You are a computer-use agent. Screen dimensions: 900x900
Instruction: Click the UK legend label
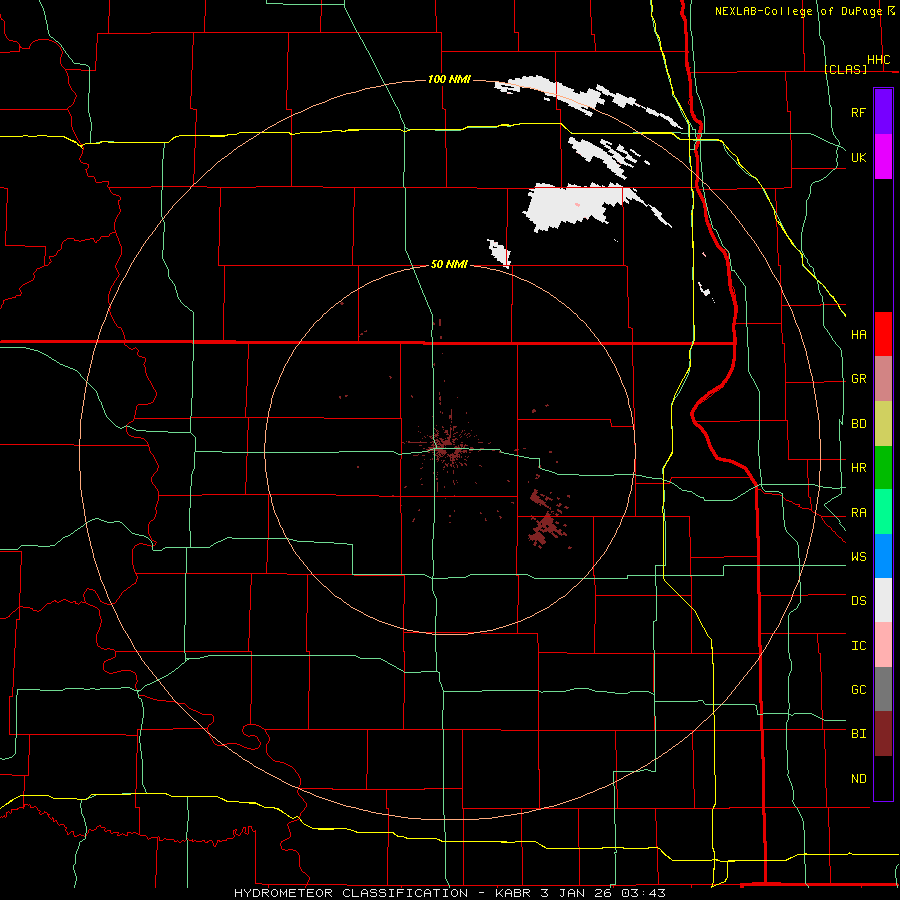[858, 157]
